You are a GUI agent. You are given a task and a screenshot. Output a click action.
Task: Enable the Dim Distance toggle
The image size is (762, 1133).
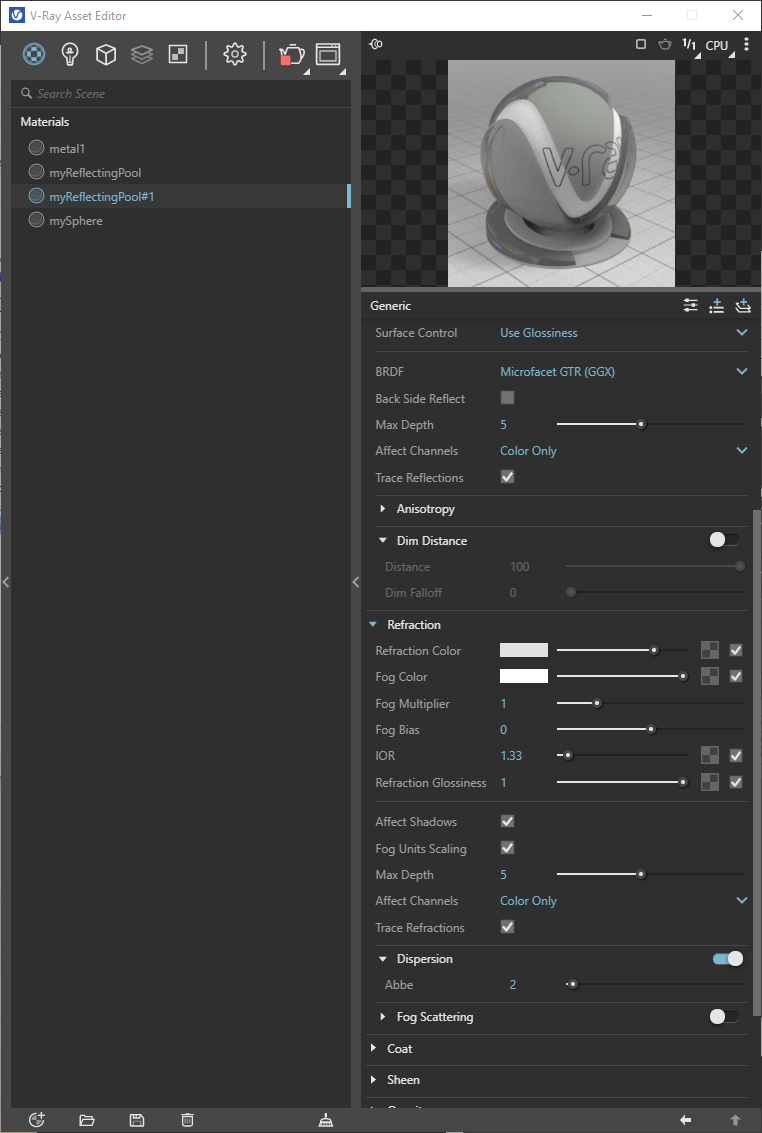tap(724, 540)
